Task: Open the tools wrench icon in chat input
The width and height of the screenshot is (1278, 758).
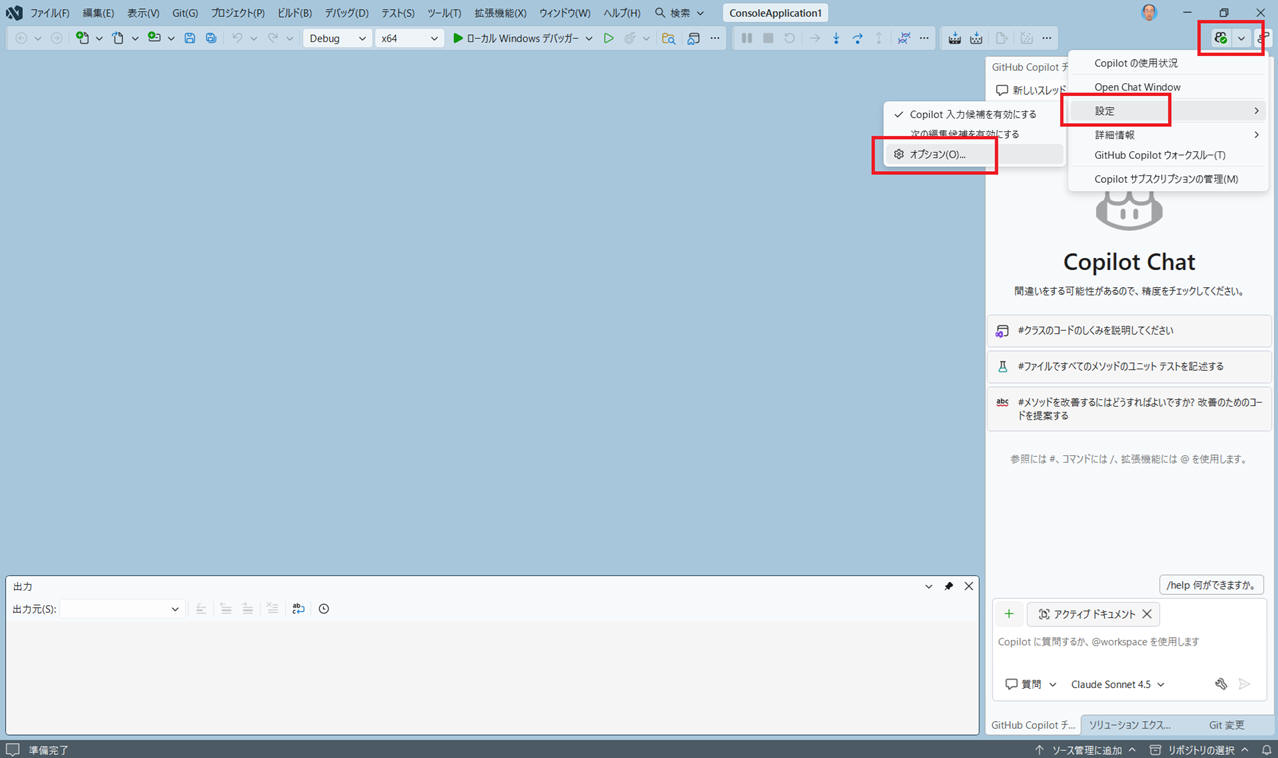Action: coord(1220,683)
